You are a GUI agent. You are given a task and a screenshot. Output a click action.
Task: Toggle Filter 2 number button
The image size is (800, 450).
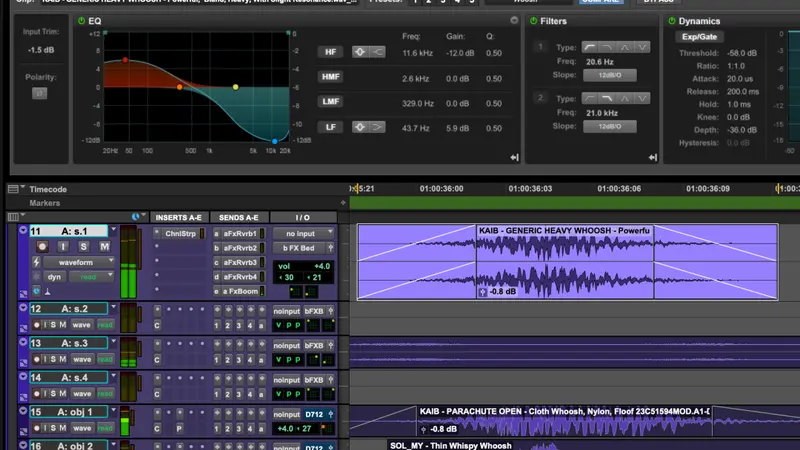pyautogui.click(x=540, y=97)
